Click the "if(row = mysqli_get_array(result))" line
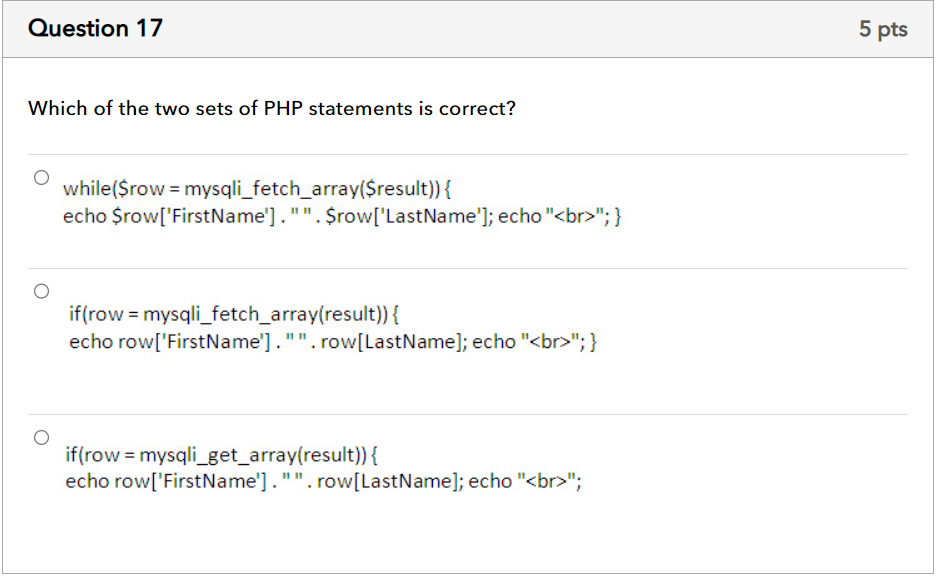The width and height of the screenshot is (937, 577). (221, 455)
